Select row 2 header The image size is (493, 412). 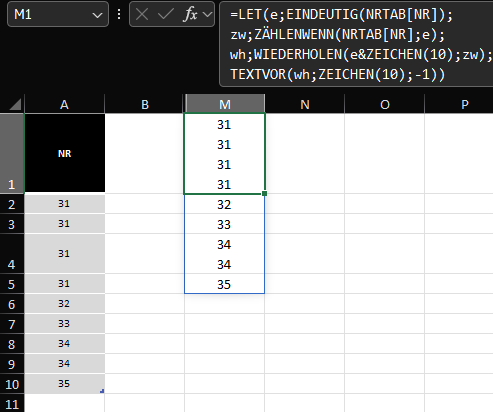click(12, 204)
